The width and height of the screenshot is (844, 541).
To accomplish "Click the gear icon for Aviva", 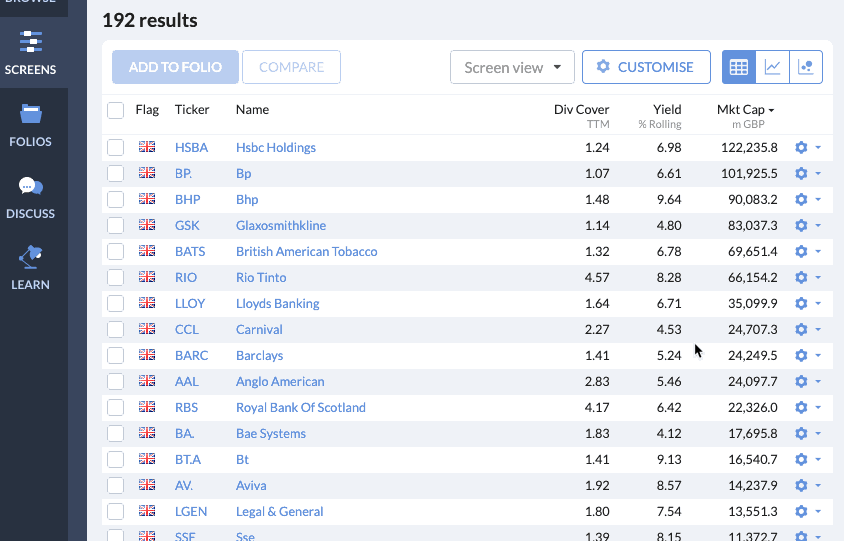I will click(801, 486).
